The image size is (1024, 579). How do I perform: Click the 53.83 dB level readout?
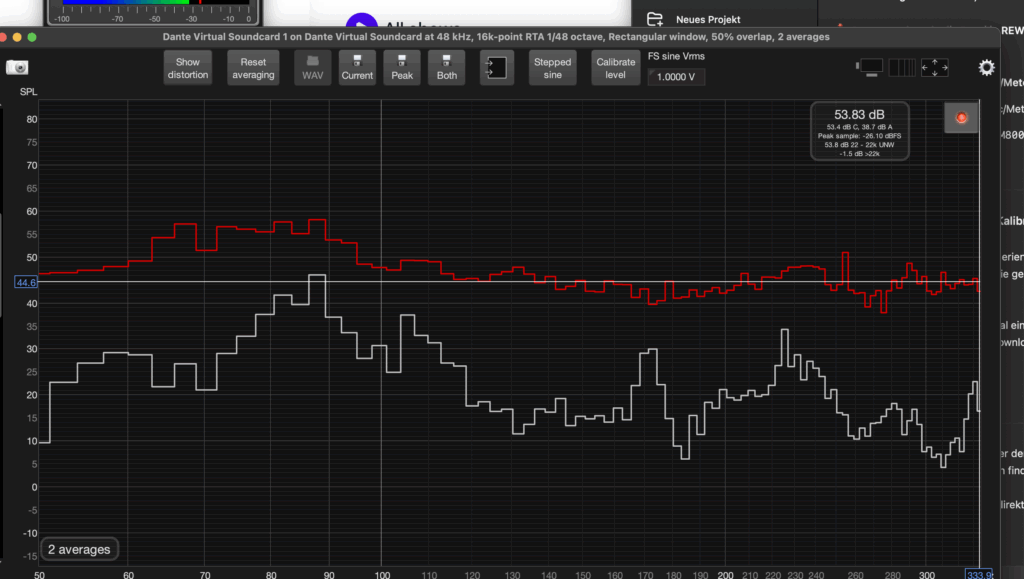(859, 115)
